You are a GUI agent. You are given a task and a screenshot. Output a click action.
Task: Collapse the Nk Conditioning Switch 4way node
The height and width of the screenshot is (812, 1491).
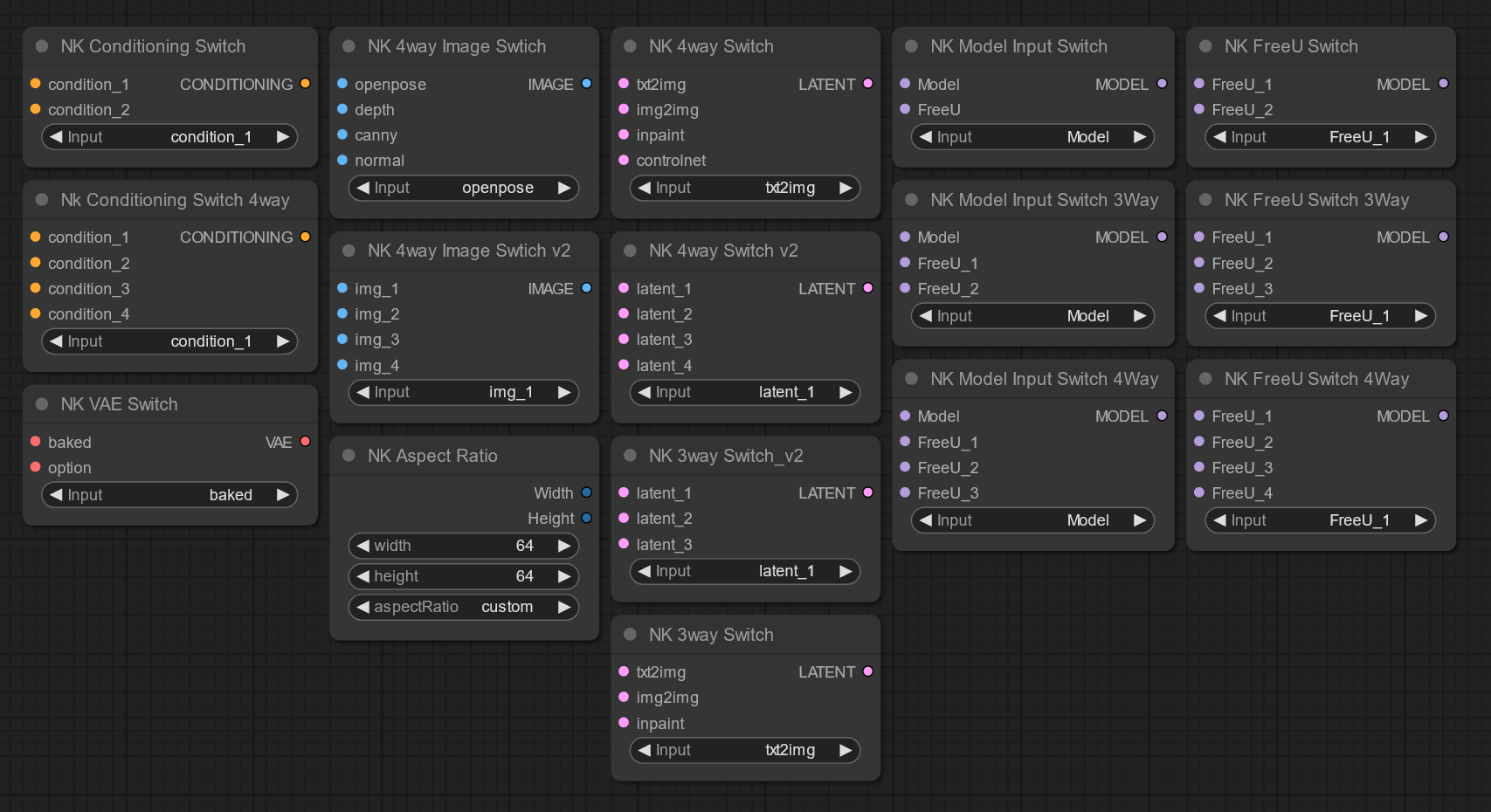click(x=42, y=200)
